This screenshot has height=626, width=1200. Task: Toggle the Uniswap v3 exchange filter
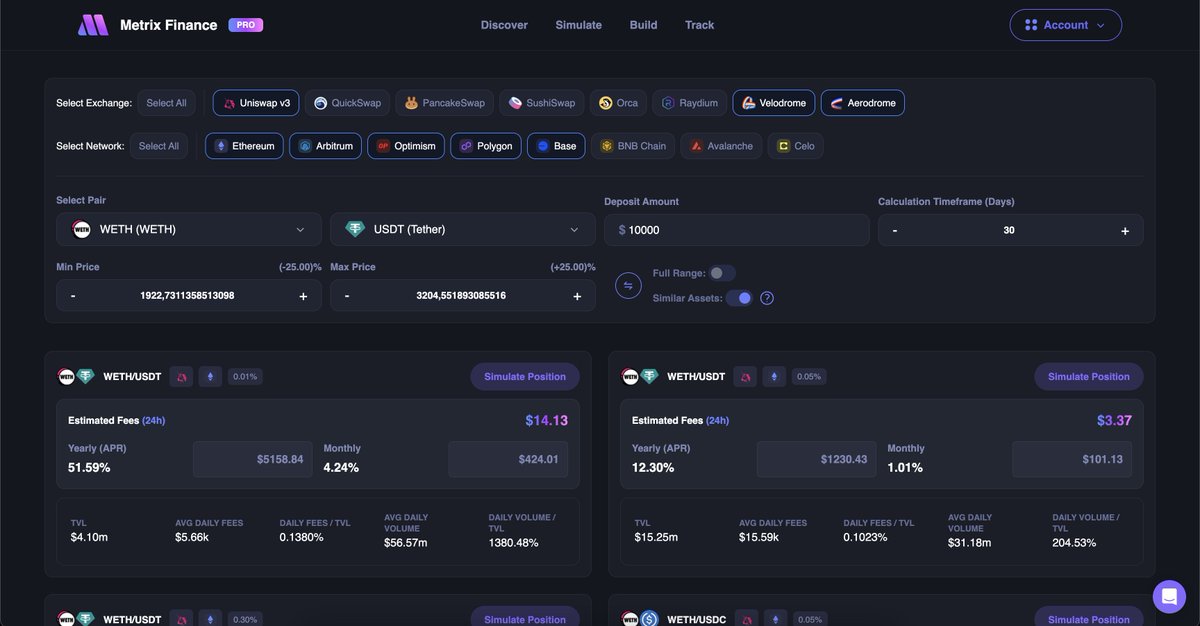click(x=256, y=103)
